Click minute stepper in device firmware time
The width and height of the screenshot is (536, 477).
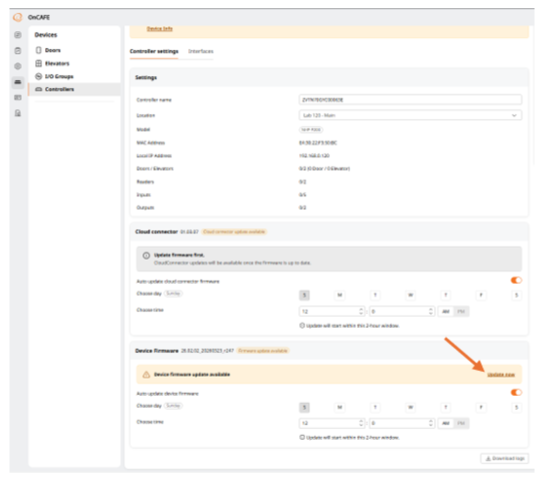pos(431,423)
